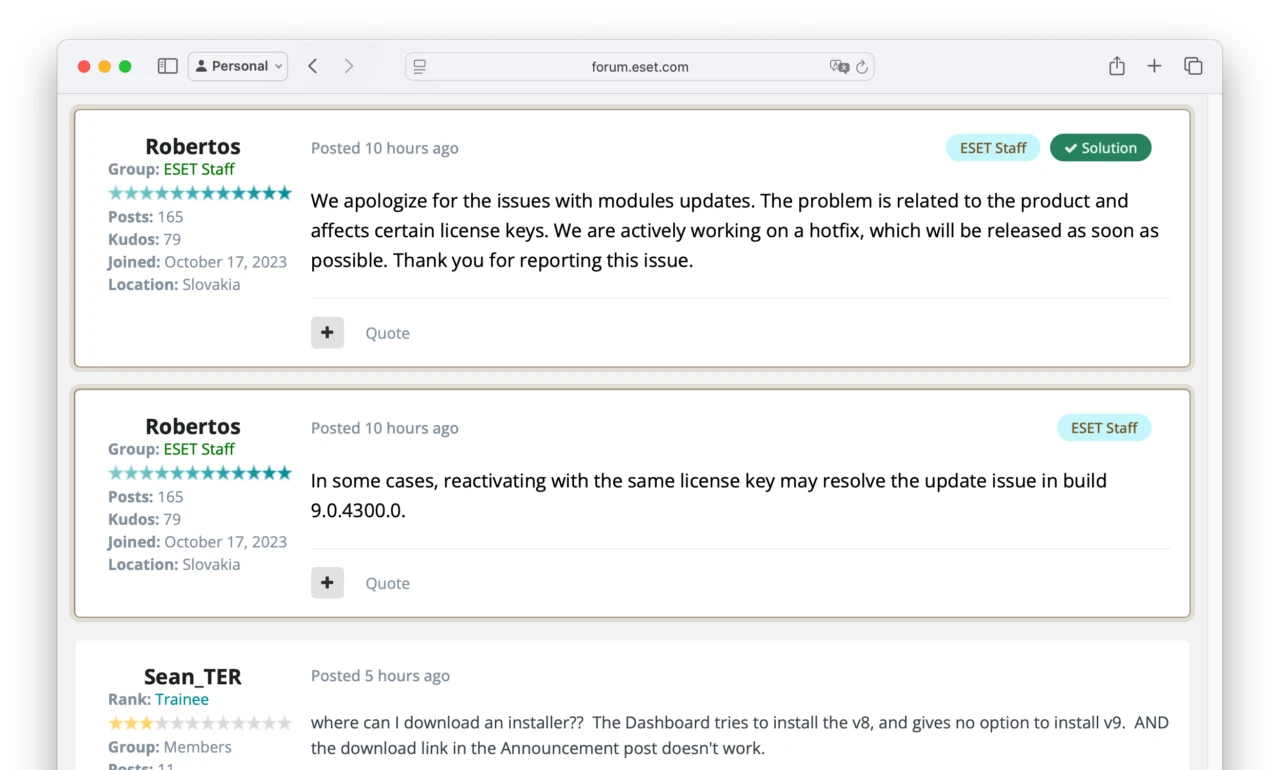Expand the Personal profile dropdown
This screenshot has height=770, width=1280.
pyautogui.click(x=238, y=66)
